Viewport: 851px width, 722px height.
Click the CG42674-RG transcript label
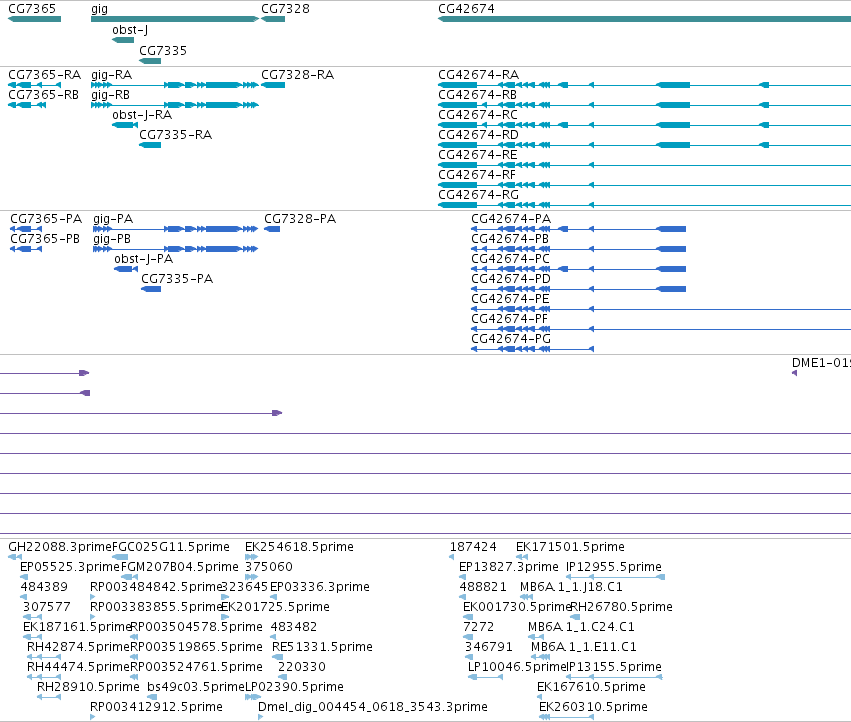479,194
